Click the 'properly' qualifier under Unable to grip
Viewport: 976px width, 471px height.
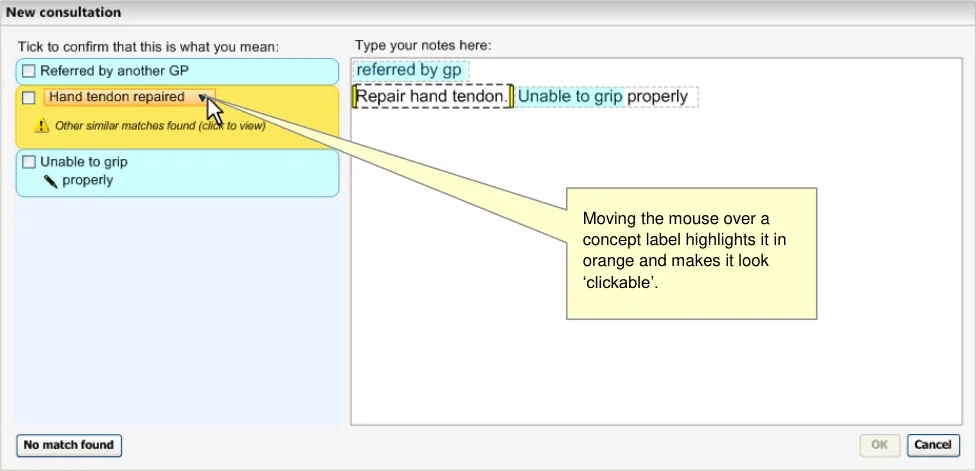(87, 181)
